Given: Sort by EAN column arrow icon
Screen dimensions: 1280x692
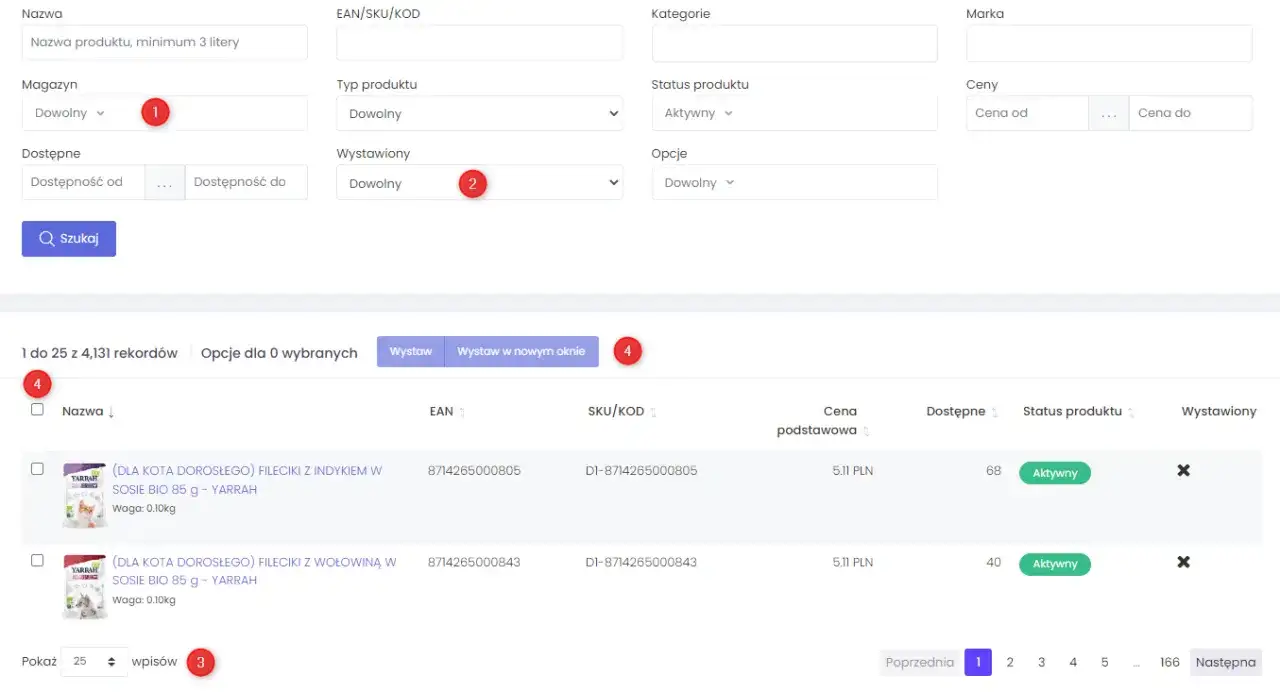Looking at the screenshot, I should point(462,413).
